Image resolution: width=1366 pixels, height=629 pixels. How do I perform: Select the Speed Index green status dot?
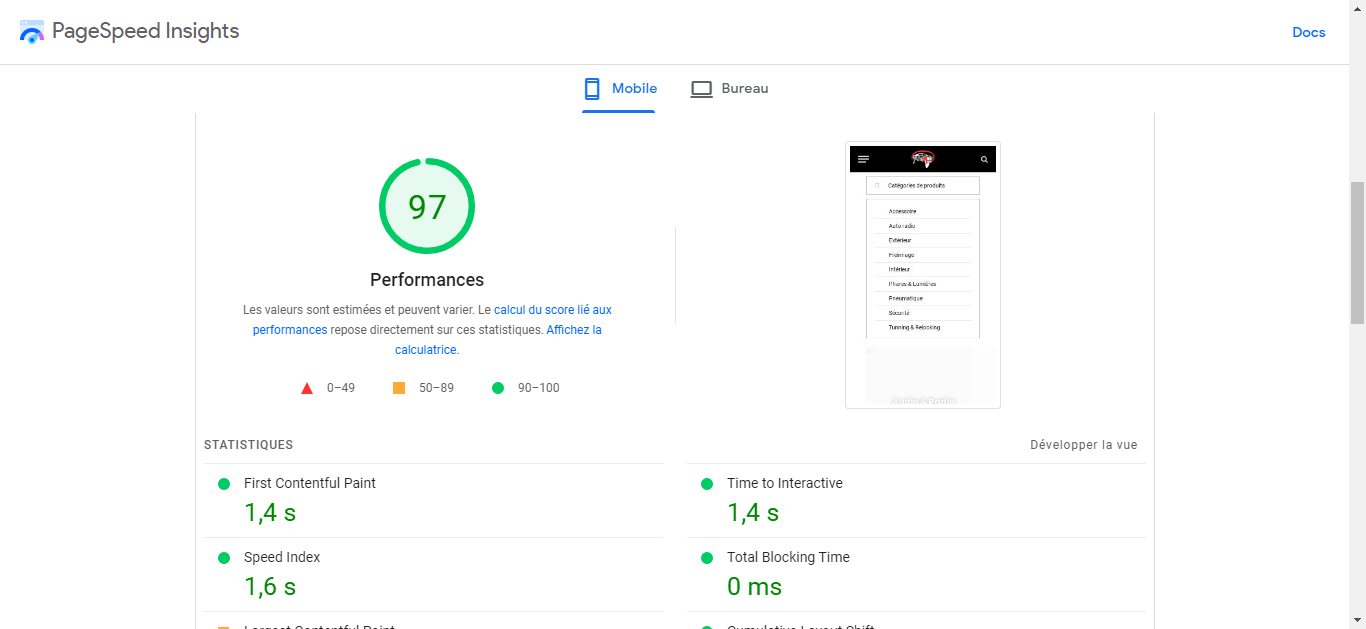click(x=224, y=558)
